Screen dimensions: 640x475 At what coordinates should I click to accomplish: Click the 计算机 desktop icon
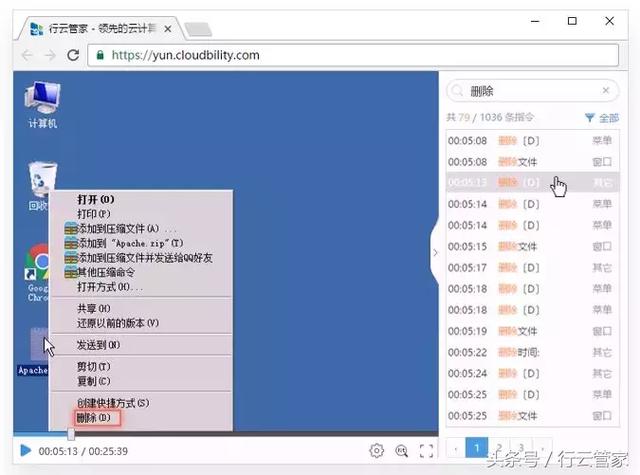(42, 104)
